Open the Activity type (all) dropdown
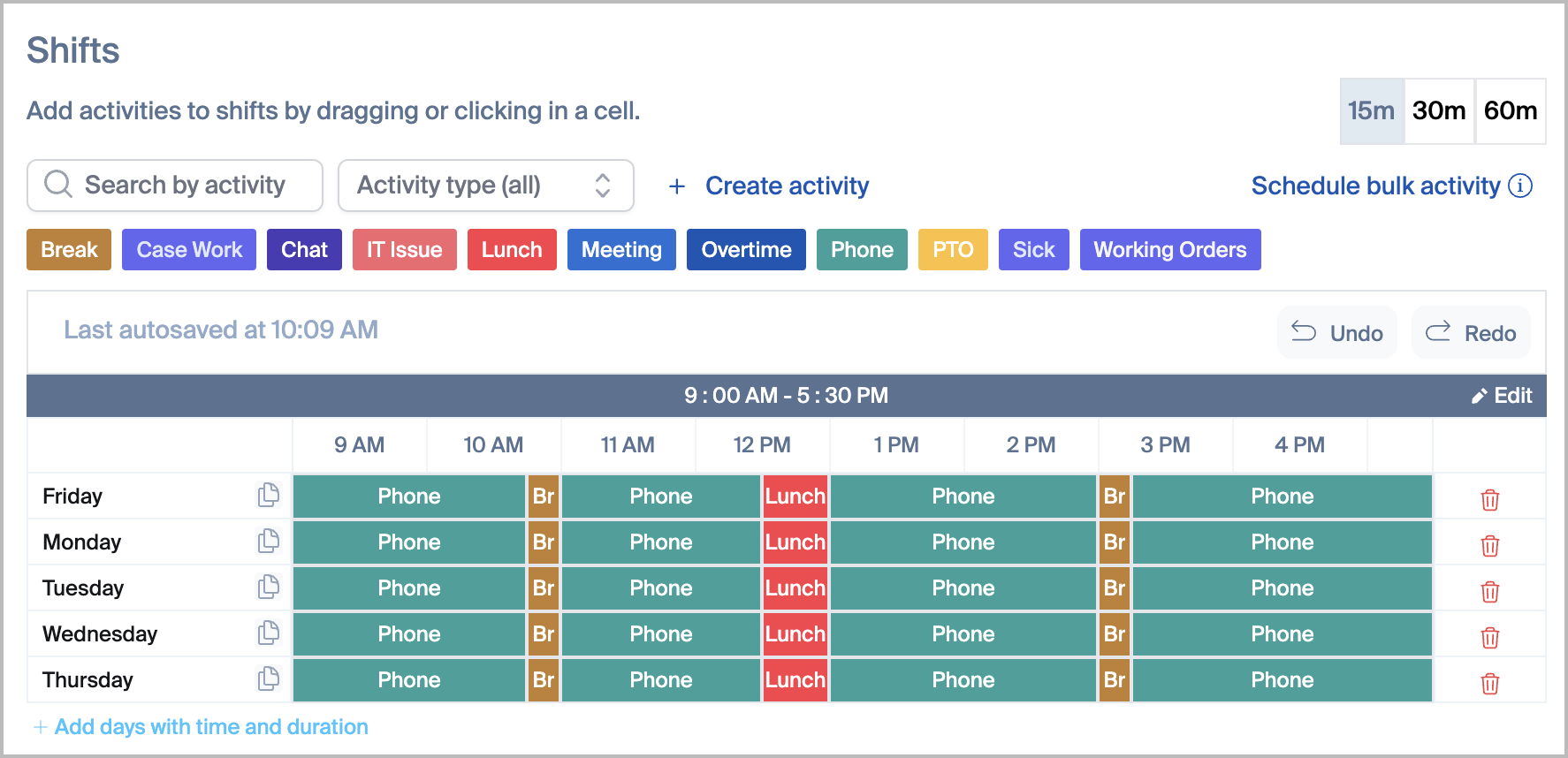 485,186
